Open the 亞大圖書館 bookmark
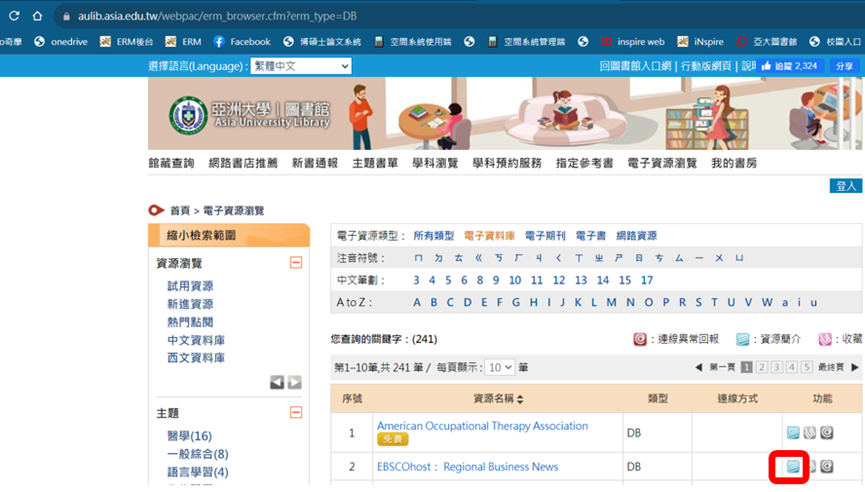The width and height of the screenshot is (865, 492). pos(767,41)
